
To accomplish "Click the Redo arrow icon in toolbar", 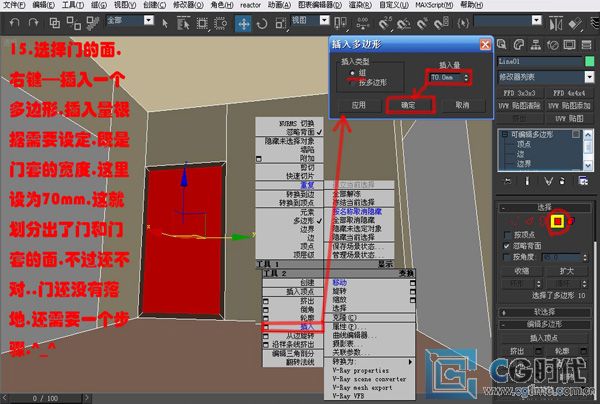I will point(34,23).
